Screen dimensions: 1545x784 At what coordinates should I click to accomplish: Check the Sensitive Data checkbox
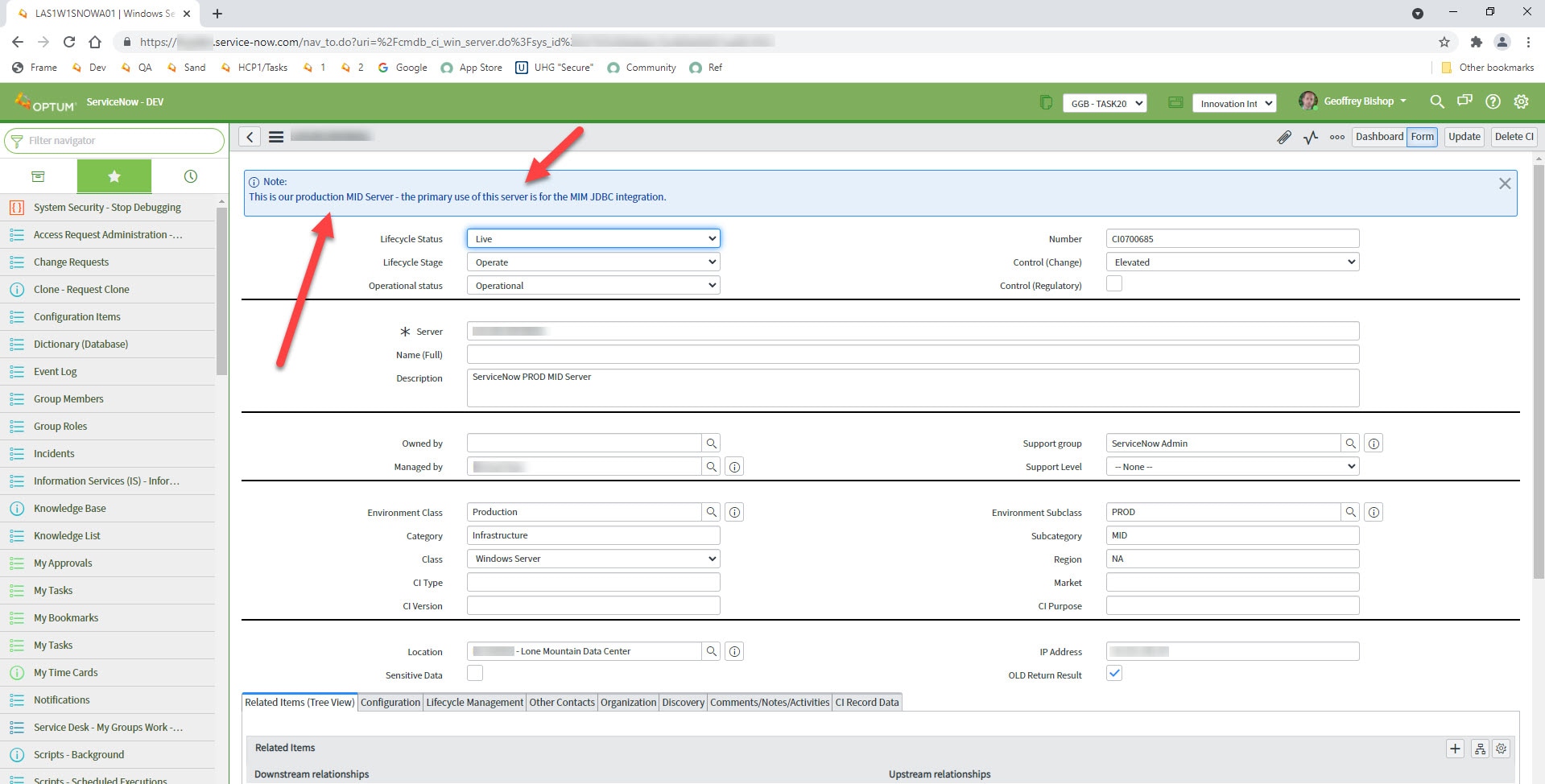pos(475,674)
